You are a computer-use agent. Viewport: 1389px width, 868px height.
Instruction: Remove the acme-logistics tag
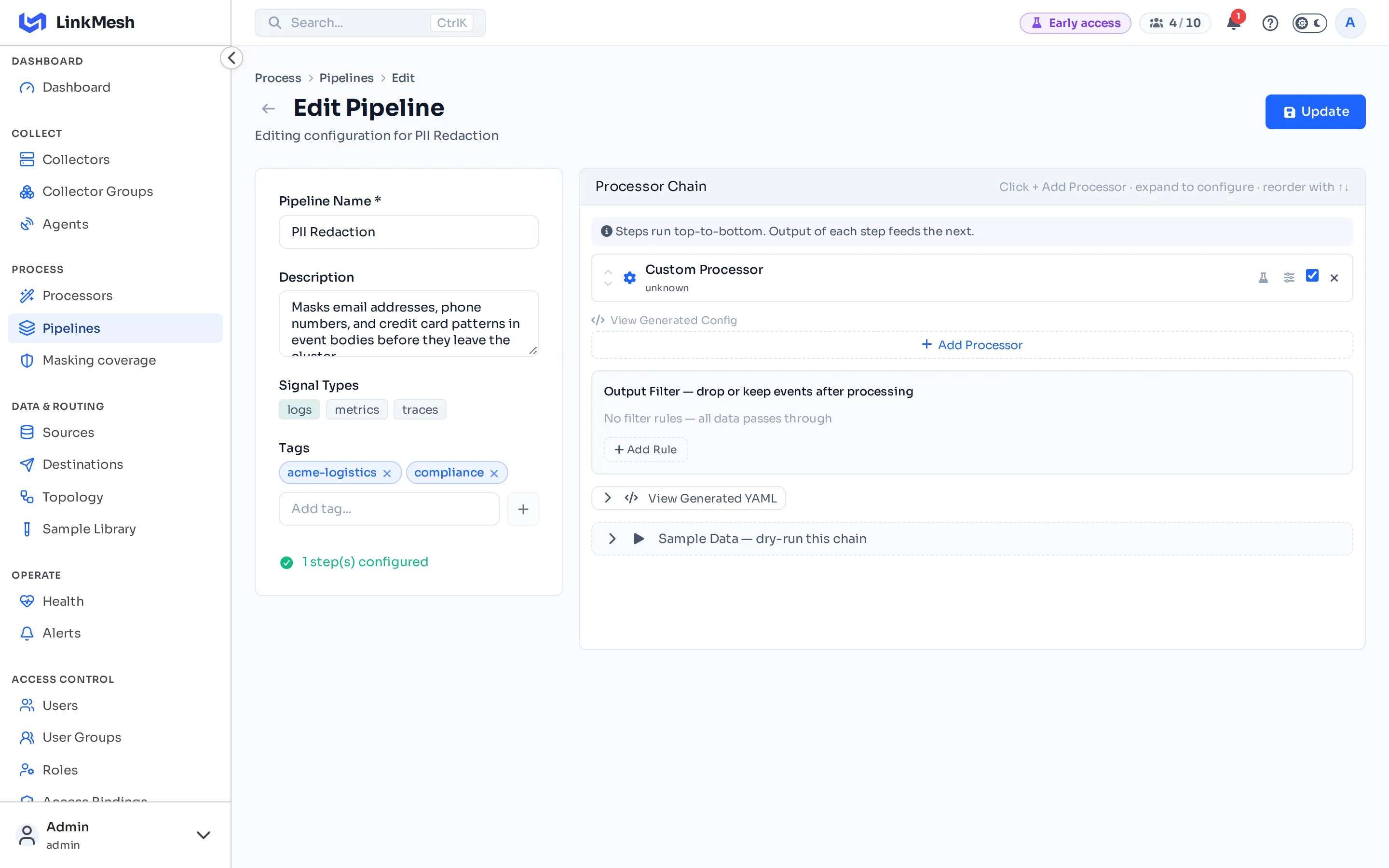tap(387, 473)
